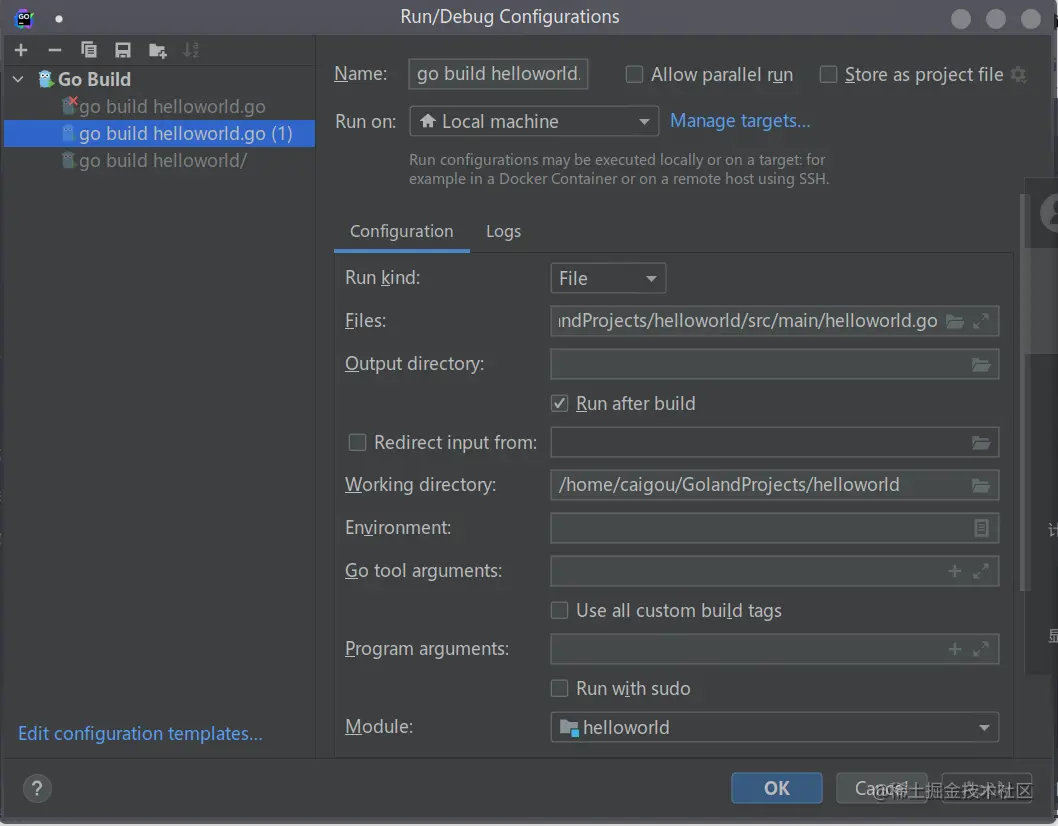Sort configurations alphabetically
This screenshot has height=826, width=1058.
191,50
